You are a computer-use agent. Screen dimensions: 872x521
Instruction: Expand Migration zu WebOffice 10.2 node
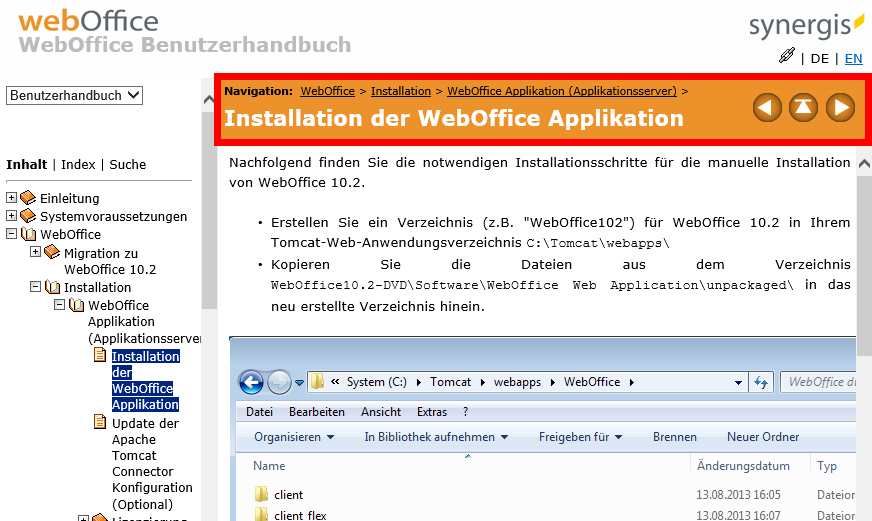[x=35, y=252]
